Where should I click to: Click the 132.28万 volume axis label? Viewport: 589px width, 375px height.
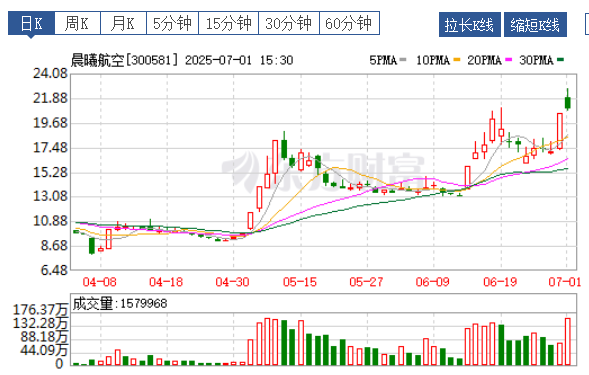point(40,323)
